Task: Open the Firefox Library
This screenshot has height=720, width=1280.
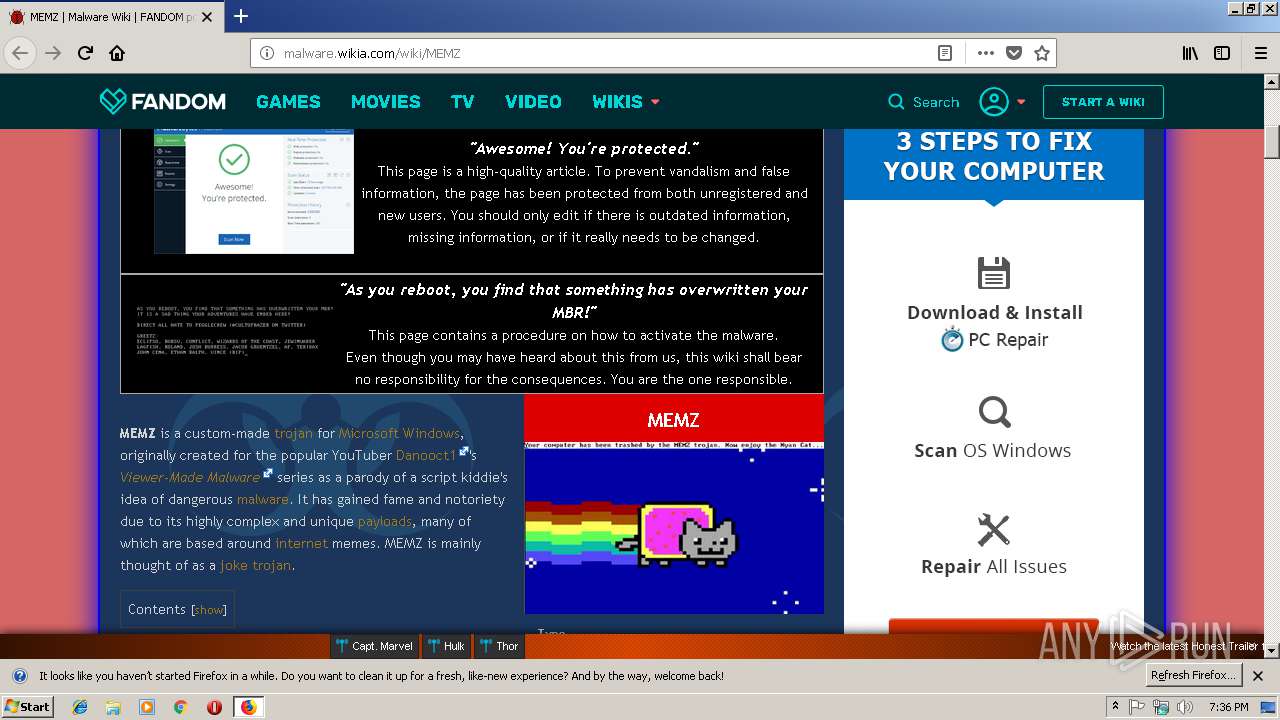Action: coord(1190,53)
